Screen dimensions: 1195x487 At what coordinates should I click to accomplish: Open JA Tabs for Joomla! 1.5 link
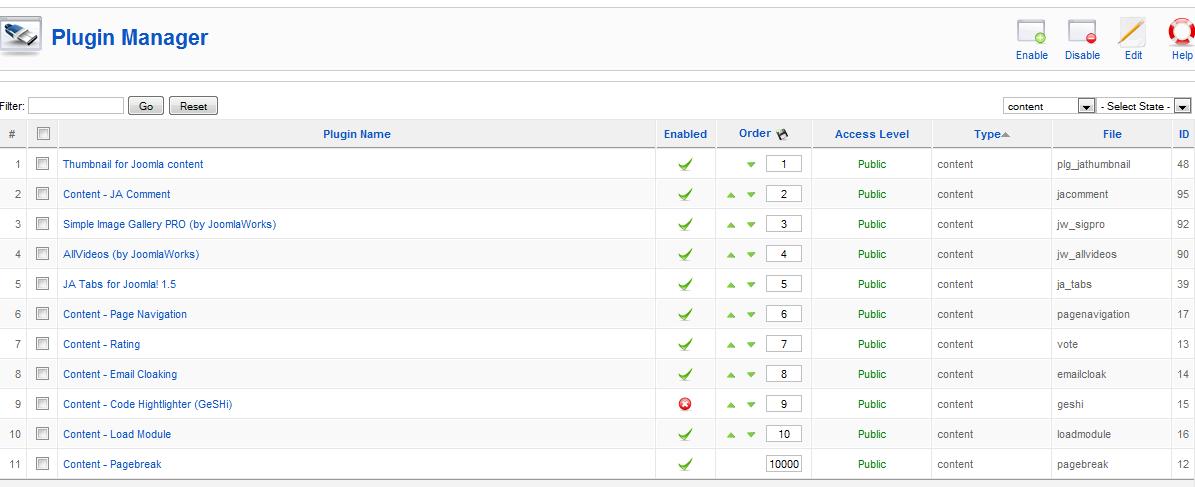tap(120, 284)
